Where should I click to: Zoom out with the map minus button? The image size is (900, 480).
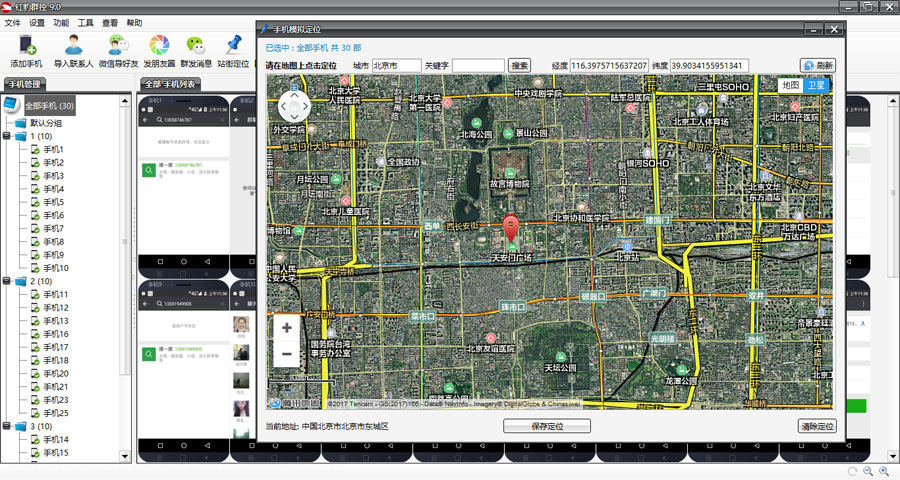click(286, 354)
